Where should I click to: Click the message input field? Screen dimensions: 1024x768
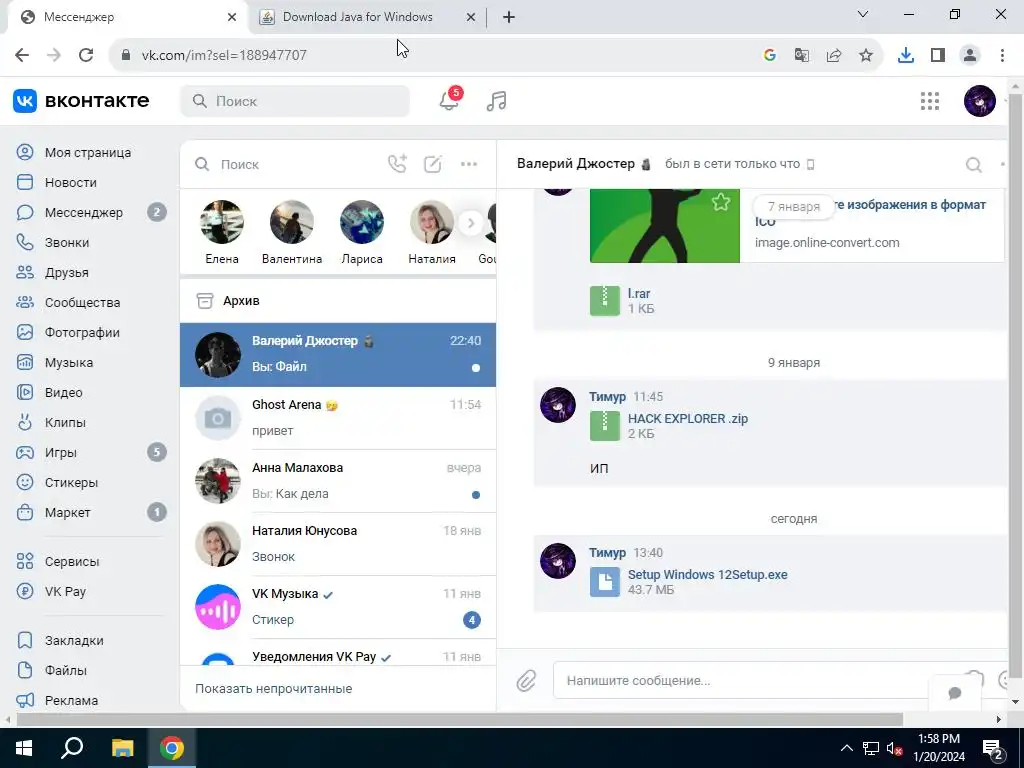tap(744, 680)
